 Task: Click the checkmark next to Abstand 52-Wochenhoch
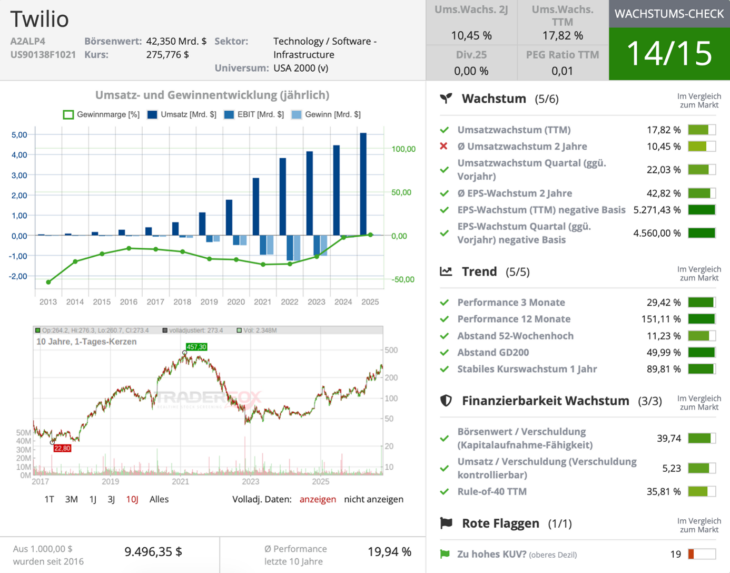(x=444, y=336)
